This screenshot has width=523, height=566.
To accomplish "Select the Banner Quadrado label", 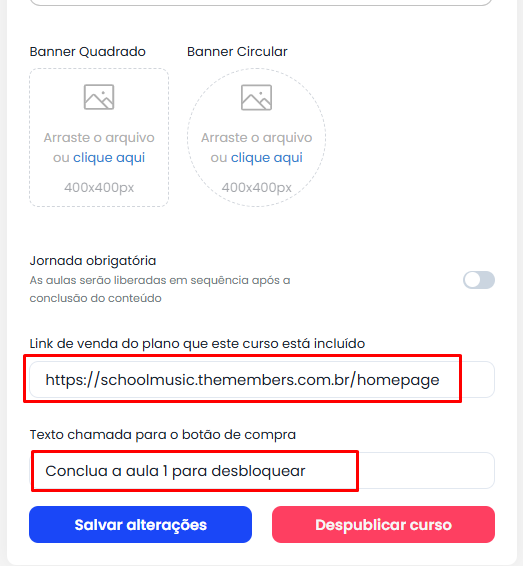I will tap(88, 52).
